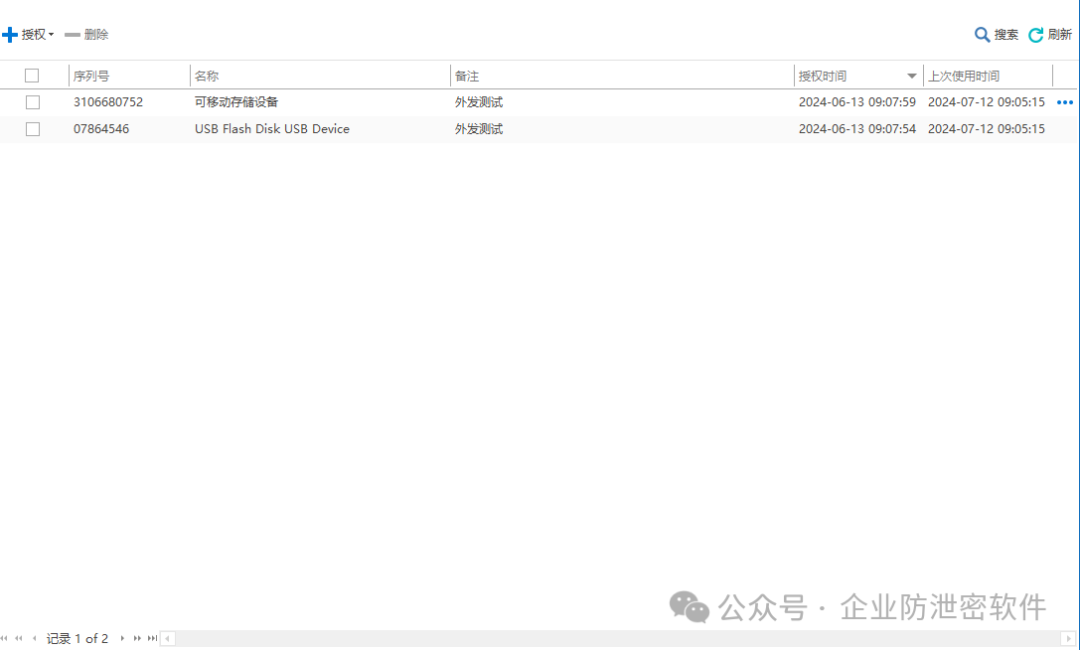1080x650 pixels.
Task: Go to the last record pager icon
Action: [152, 639]
